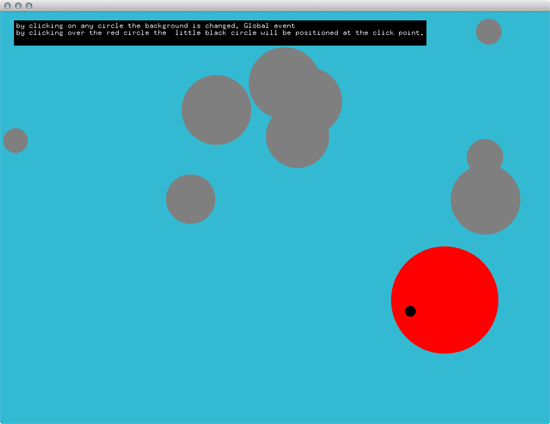Click the bottom circle of the three overlapping gray circles
Image resolution: width=550 pixels, height=424 pixels.
(x=297, y=136)
